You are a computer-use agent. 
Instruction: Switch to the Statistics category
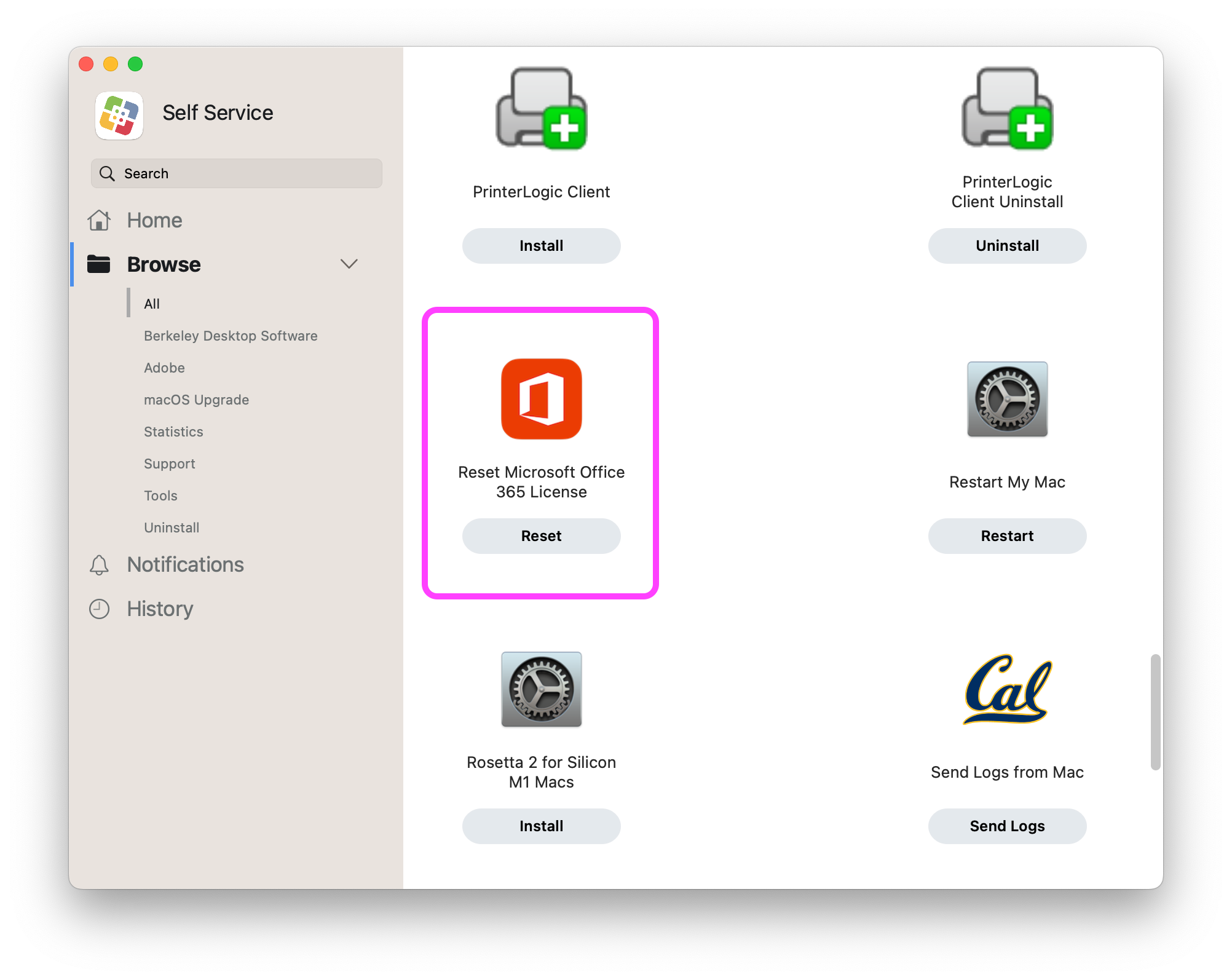(173, 432)
